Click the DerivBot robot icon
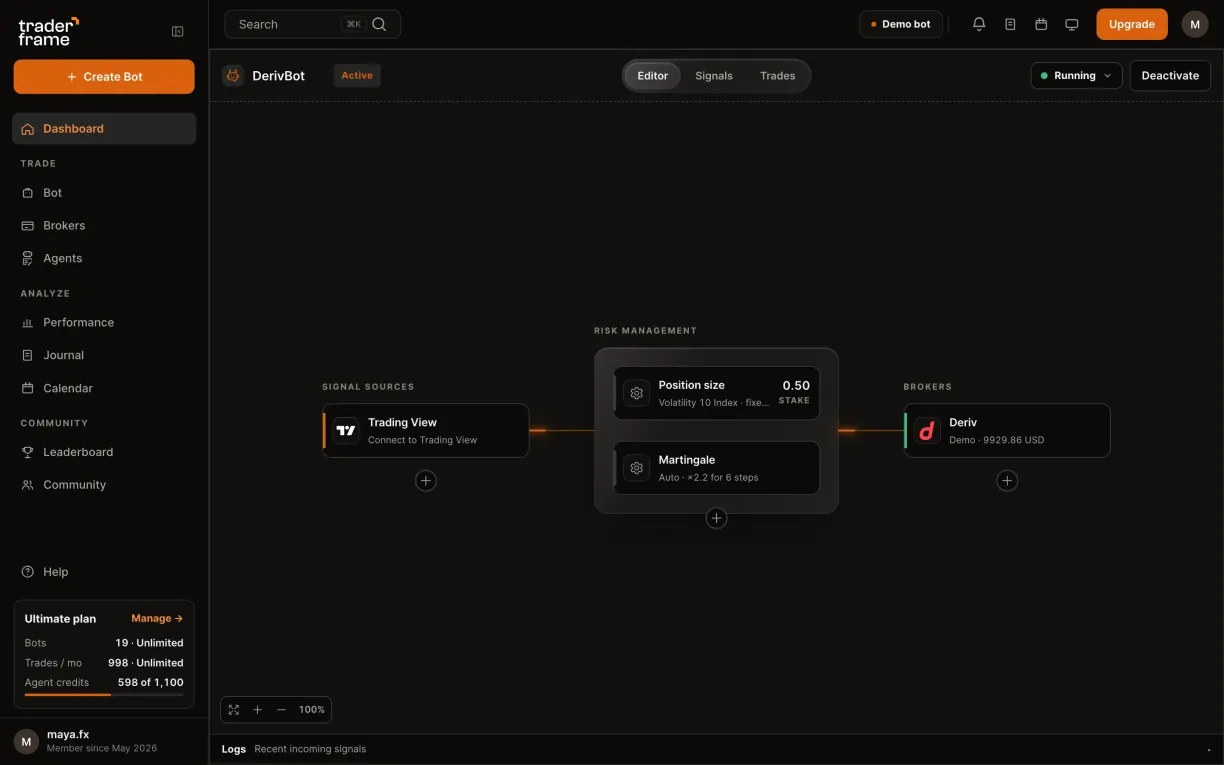1224x765 pixels. 233,75
